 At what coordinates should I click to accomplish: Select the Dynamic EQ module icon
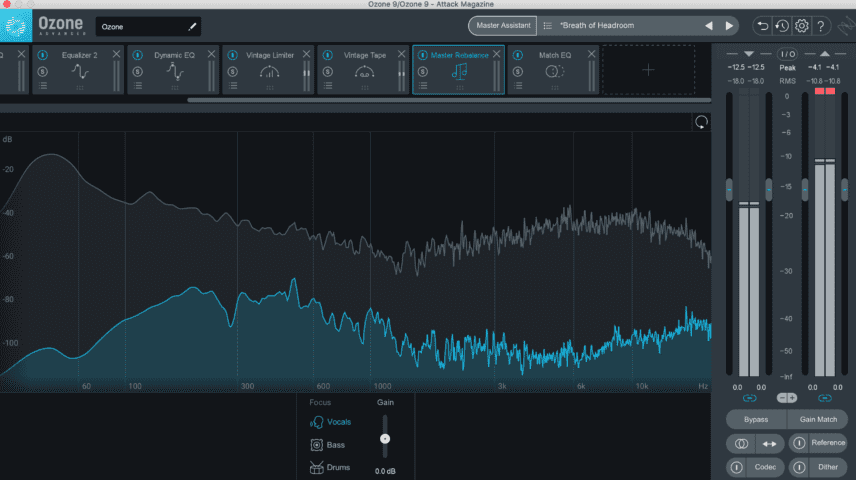175,72
